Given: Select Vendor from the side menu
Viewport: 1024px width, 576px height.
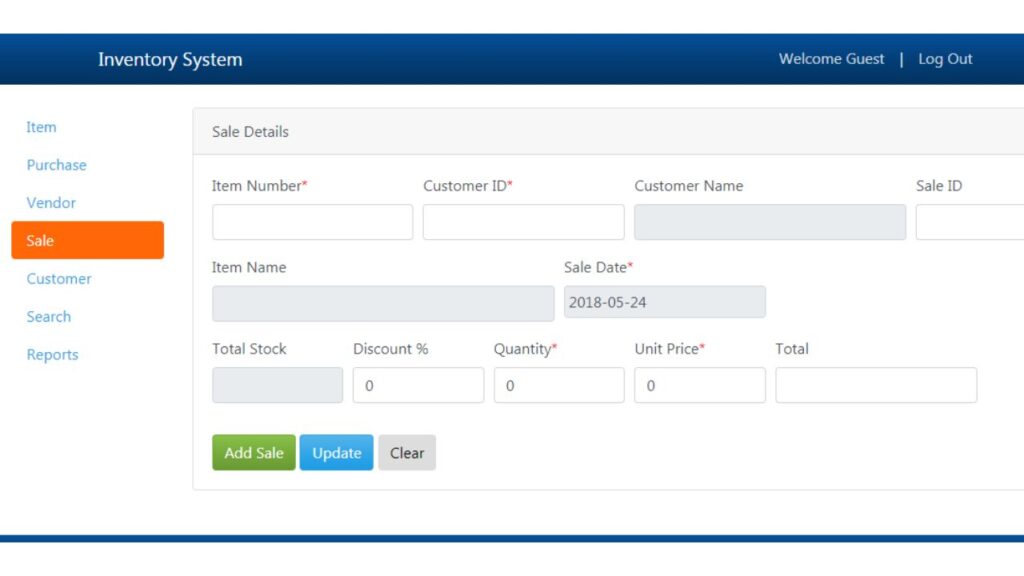Looking at the screenshot, I should click(51, 202).
